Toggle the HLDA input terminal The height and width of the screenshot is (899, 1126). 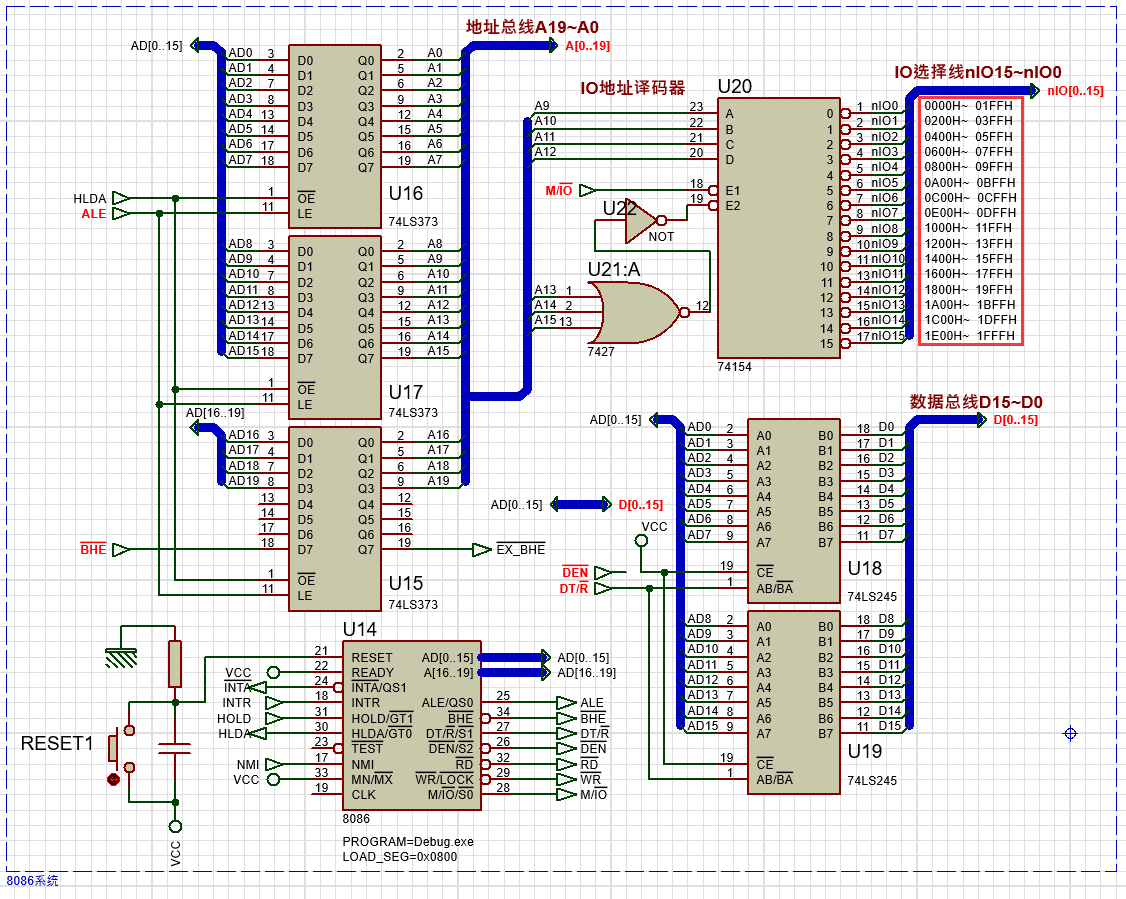tap(119, 199)
